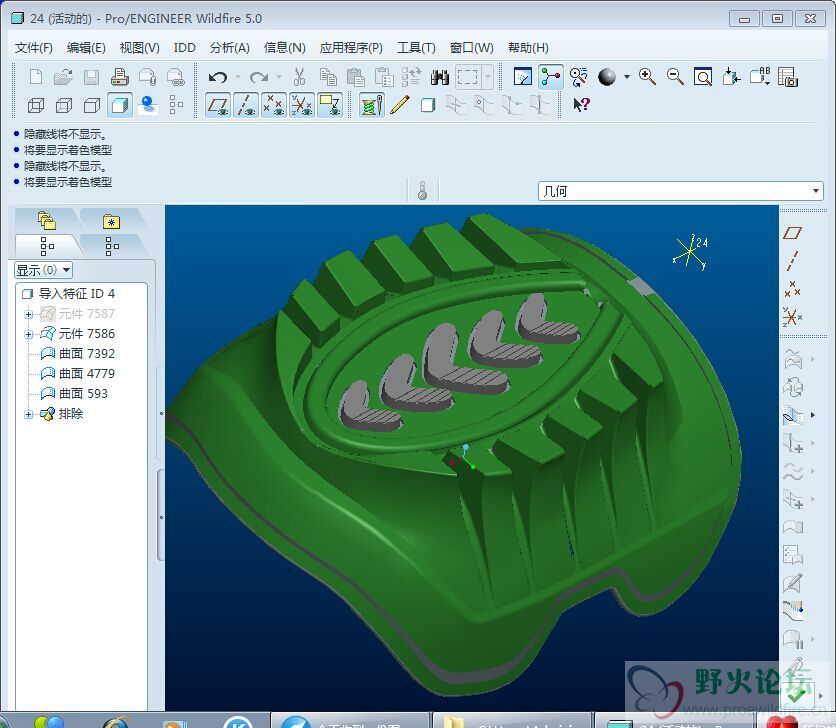Screen dimensions: 836x728
Task: Click the Paste Special icon
Action: coord(384,77)
